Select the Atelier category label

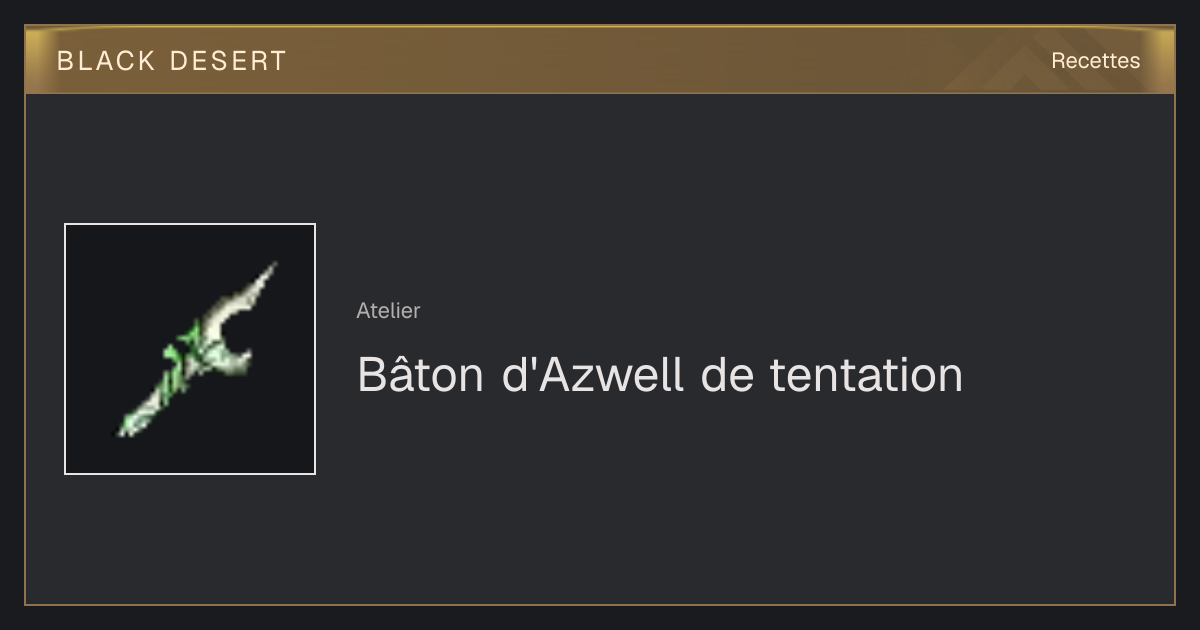point(388,311)
